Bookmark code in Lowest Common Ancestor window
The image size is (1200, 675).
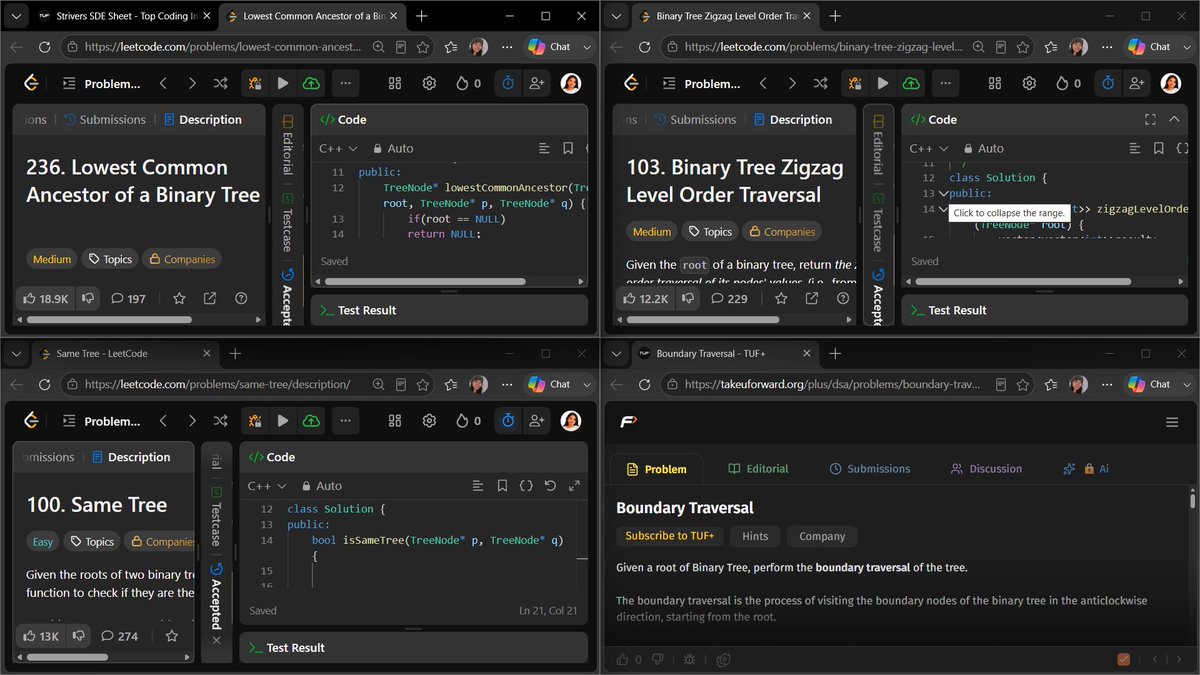click(568, 148)
